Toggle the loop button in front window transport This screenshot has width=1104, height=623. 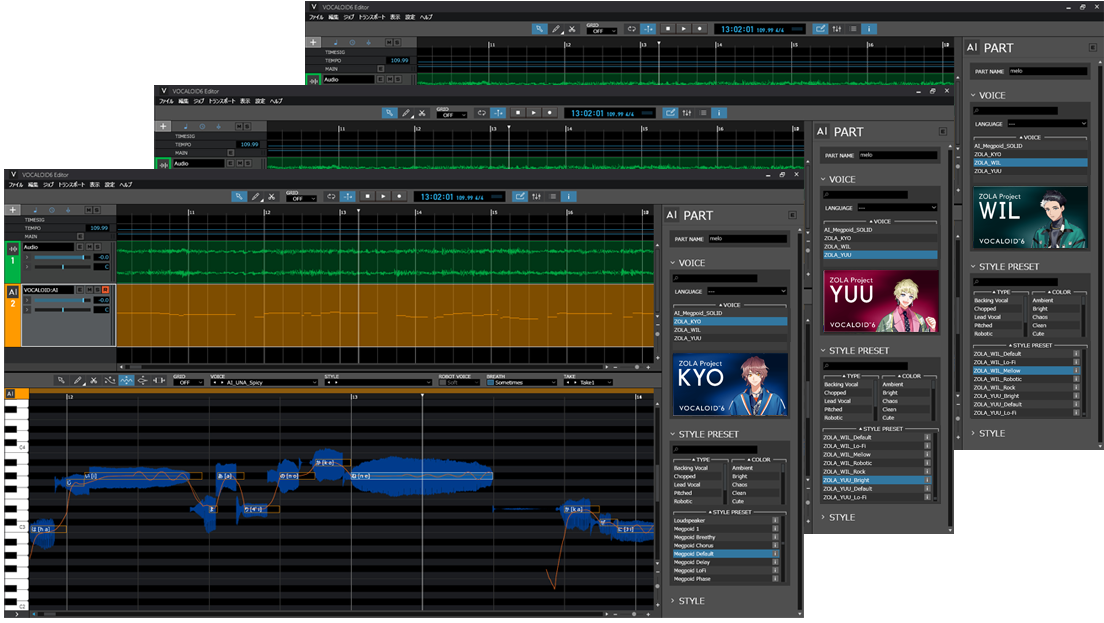click(331, 196)
